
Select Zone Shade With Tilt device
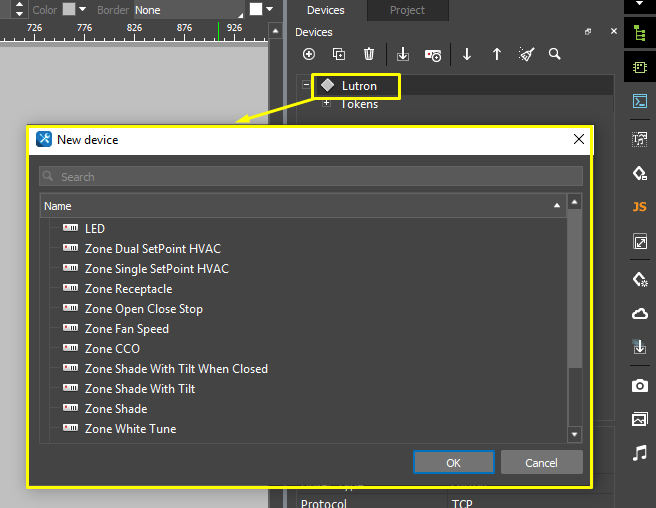139,389
